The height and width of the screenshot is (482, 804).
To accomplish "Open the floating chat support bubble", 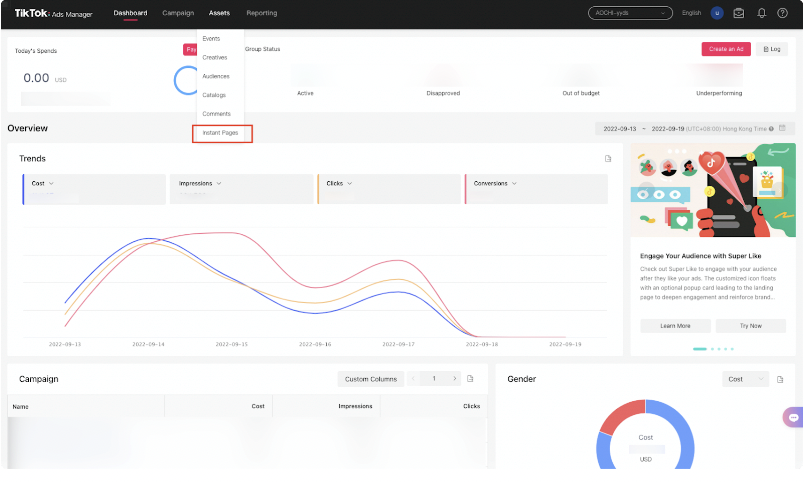I will [793, 417].
